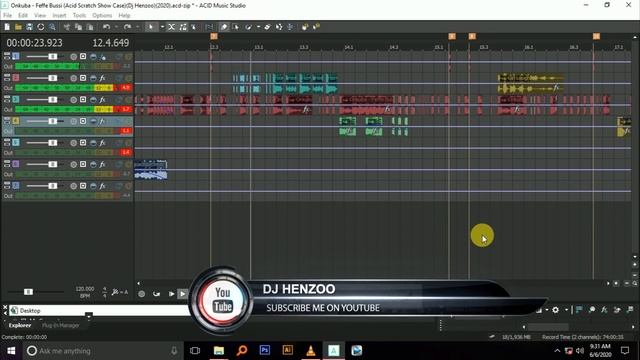This screenshot has height=360, width=640.
Task: Select the Eraser tool icon
Action: click(x=267, y=27)
